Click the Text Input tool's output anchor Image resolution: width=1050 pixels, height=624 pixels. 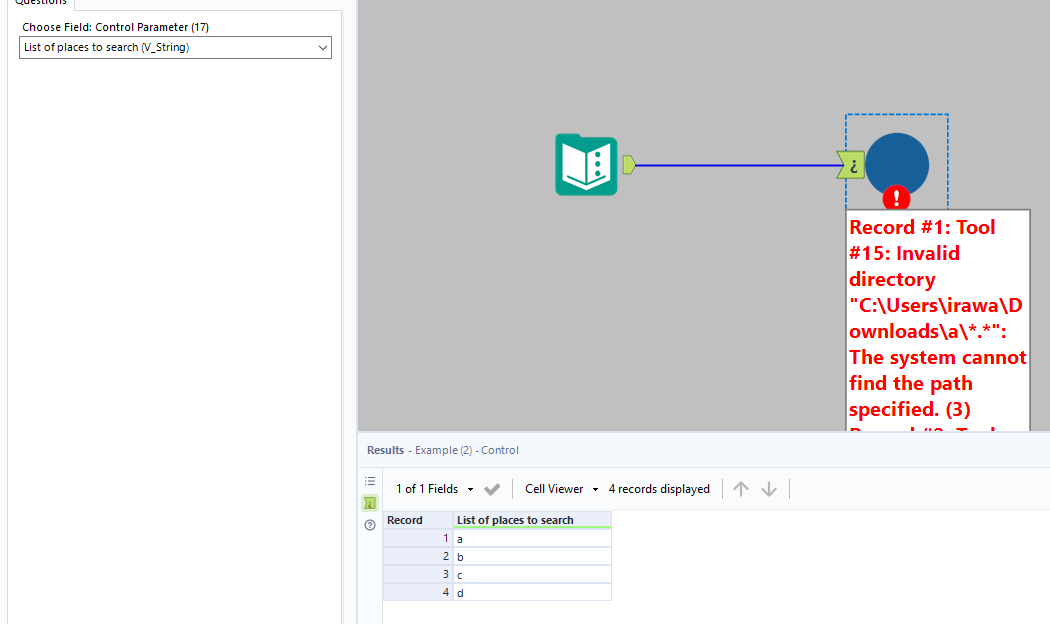627,163
